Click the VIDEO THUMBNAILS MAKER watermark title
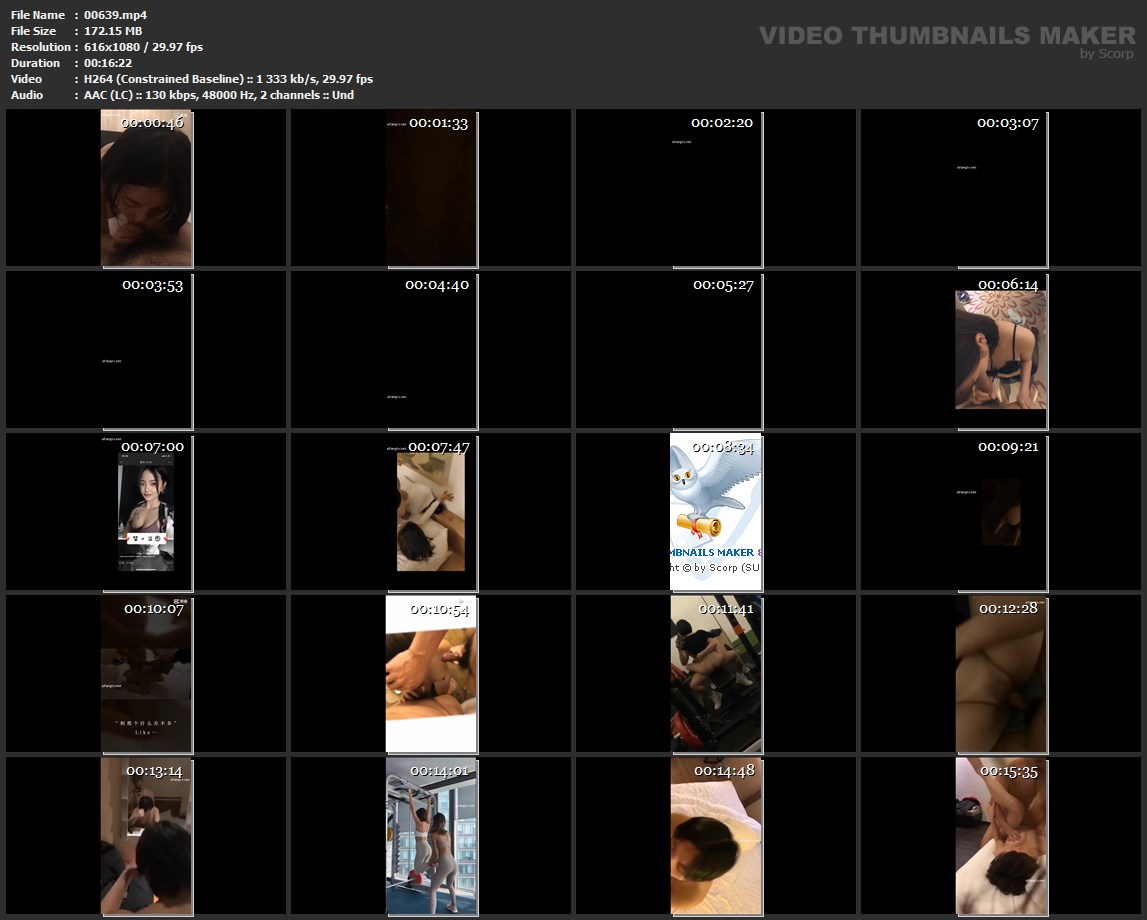1147x920 pixels. (946, 36)
